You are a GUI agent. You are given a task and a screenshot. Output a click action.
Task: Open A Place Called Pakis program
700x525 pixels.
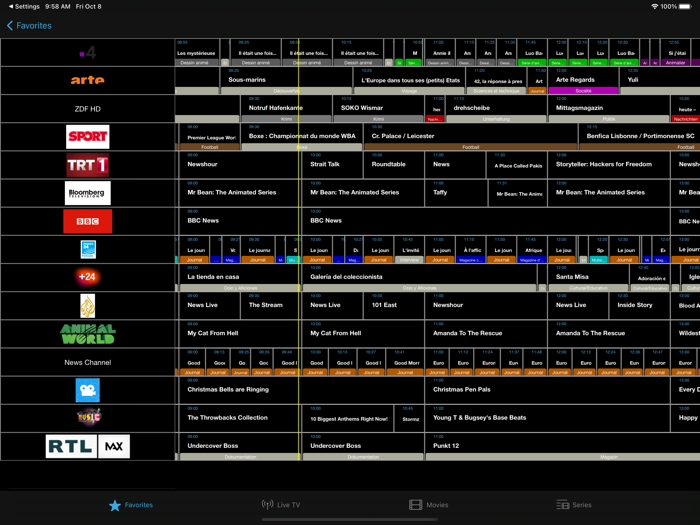pos(517,165)
